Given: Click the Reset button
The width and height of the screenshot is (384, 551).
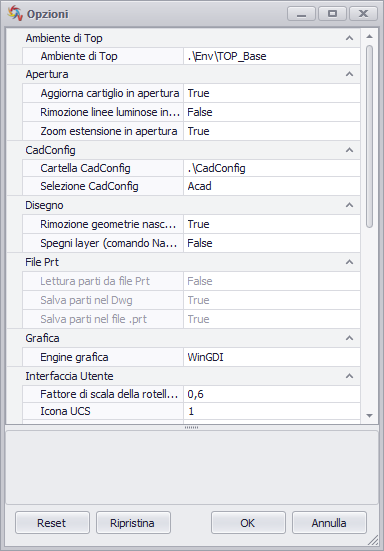Looking at the screenshot, I should tap(52, 523).
